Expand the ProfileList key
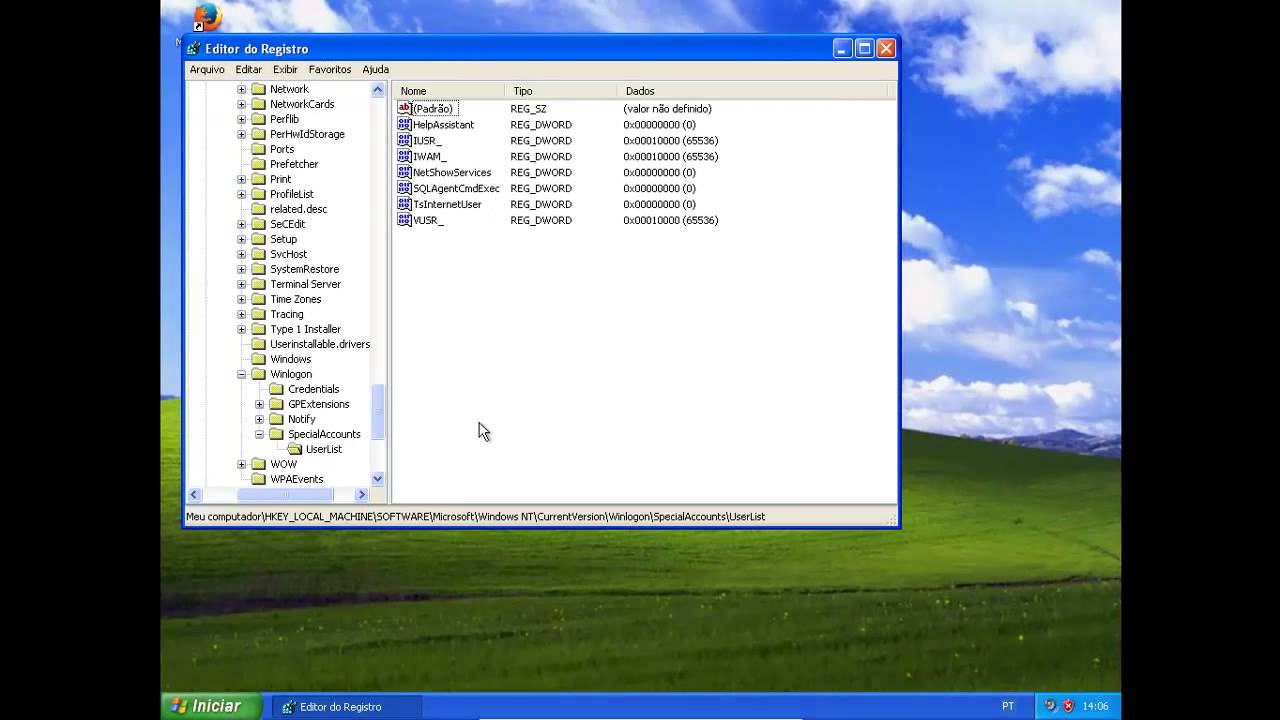Image resolution: width=1280 pixels, height=720 pixels. [241, 194]
